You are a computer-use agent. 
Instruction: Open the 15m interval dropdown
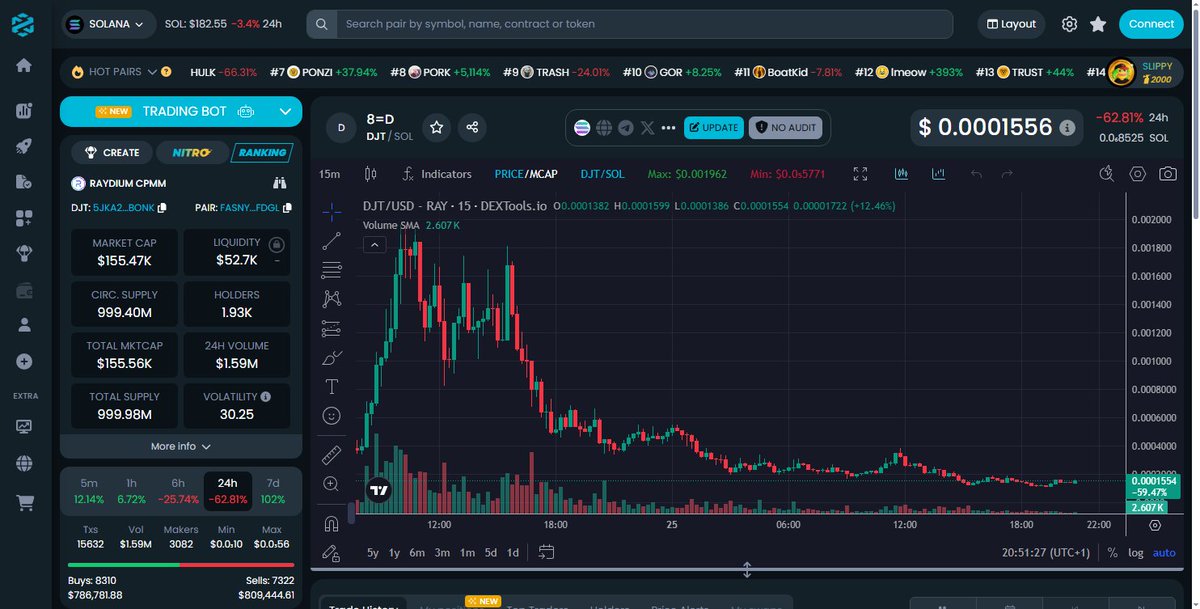click(329, 174)
